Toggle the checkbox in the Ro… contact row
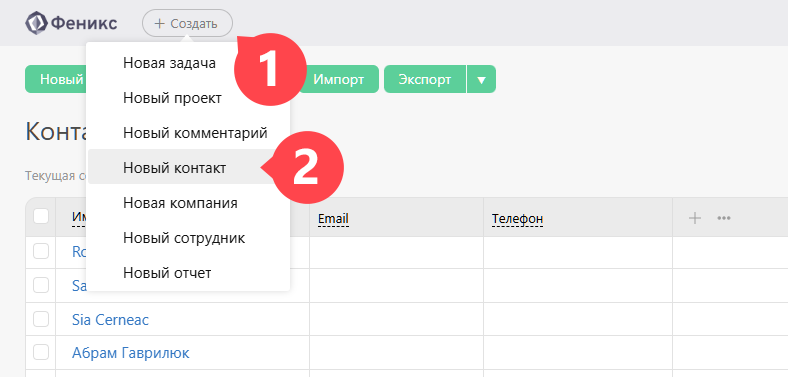 point(41,251)
